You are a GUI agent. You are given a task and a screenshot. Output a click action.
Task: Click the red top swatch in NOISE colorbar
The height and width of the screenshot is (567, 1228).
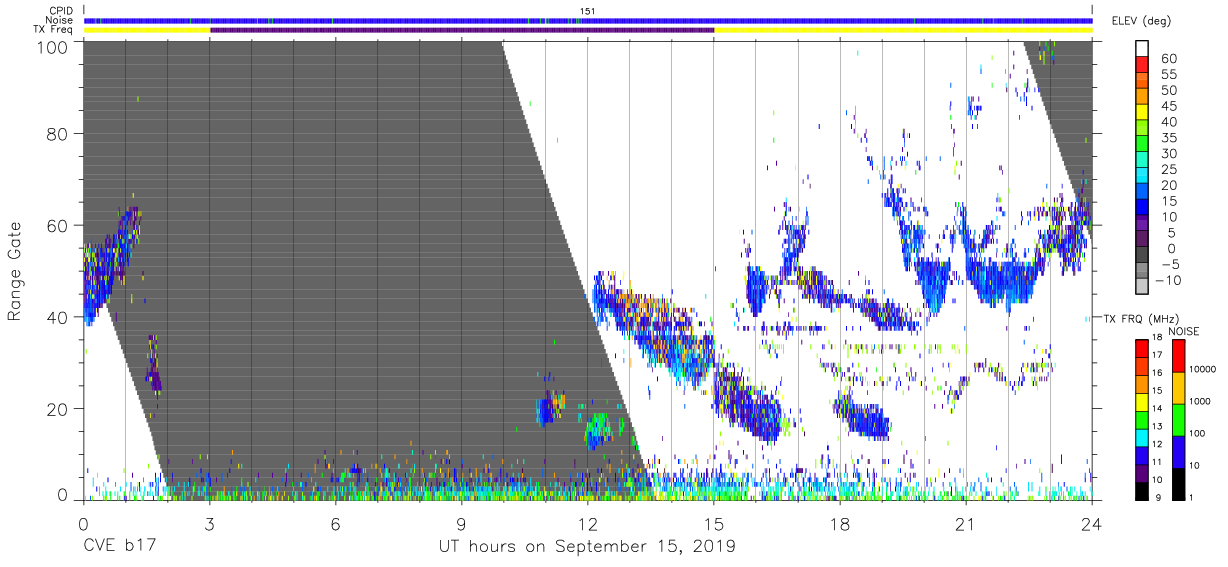(1179, 355)
